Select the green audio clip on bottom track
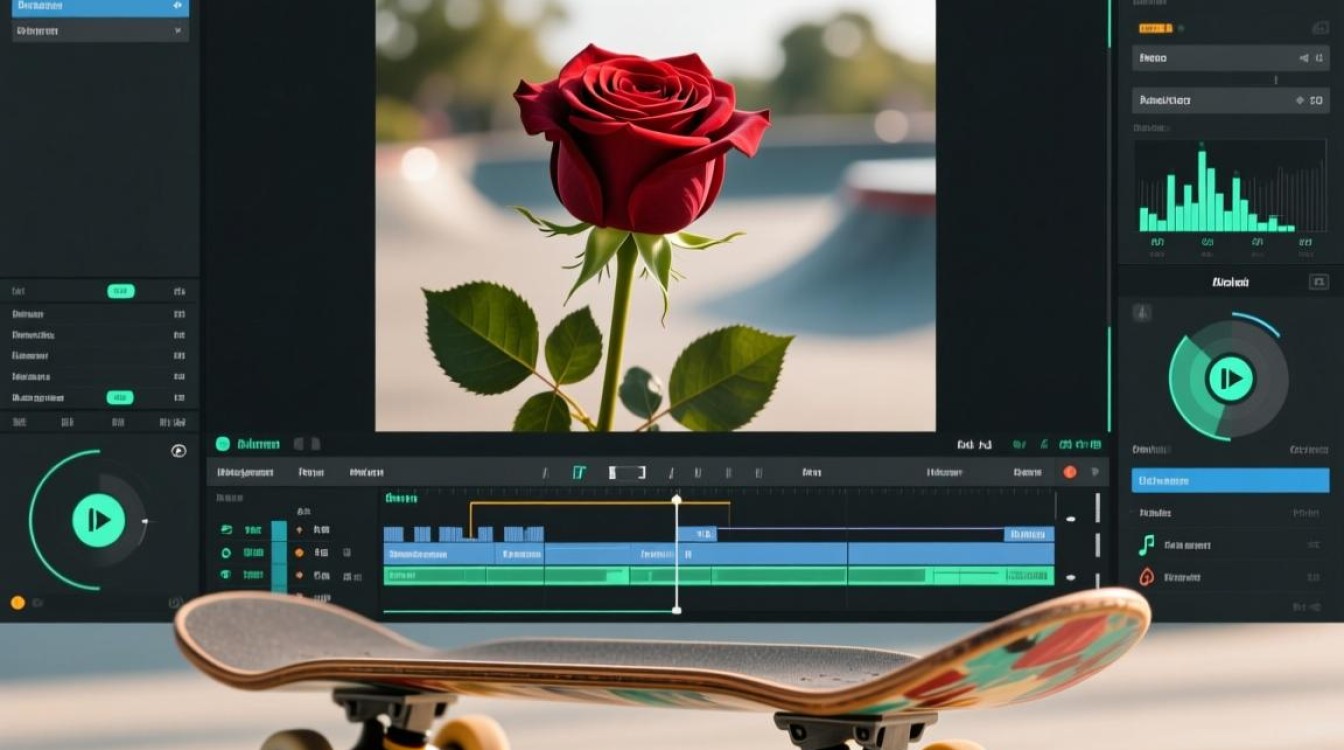Viewport: 1344px width, 750px height. pyautogui.click(x=718, y=575)
